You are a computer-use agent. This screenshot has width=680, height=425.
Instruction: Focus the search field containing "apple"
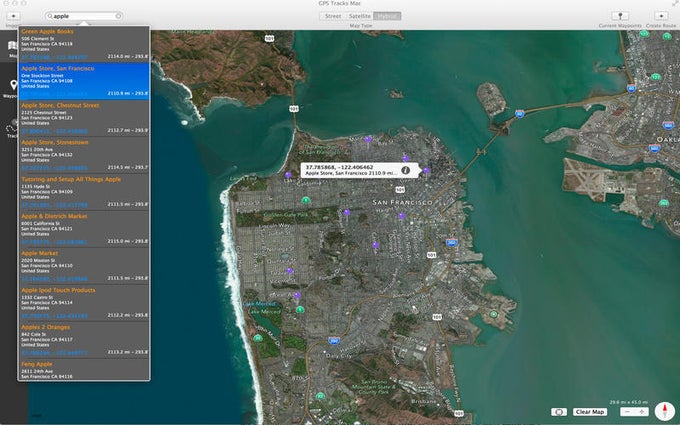[x=84, y=16]
